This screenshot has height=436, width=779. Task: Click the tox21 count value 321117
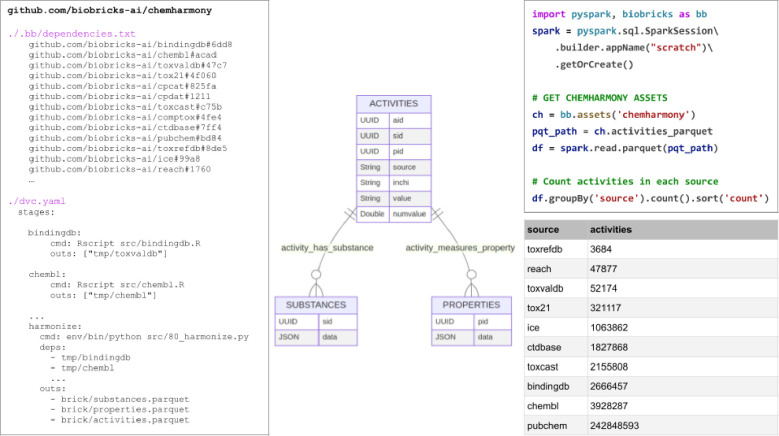click(606, 308)
